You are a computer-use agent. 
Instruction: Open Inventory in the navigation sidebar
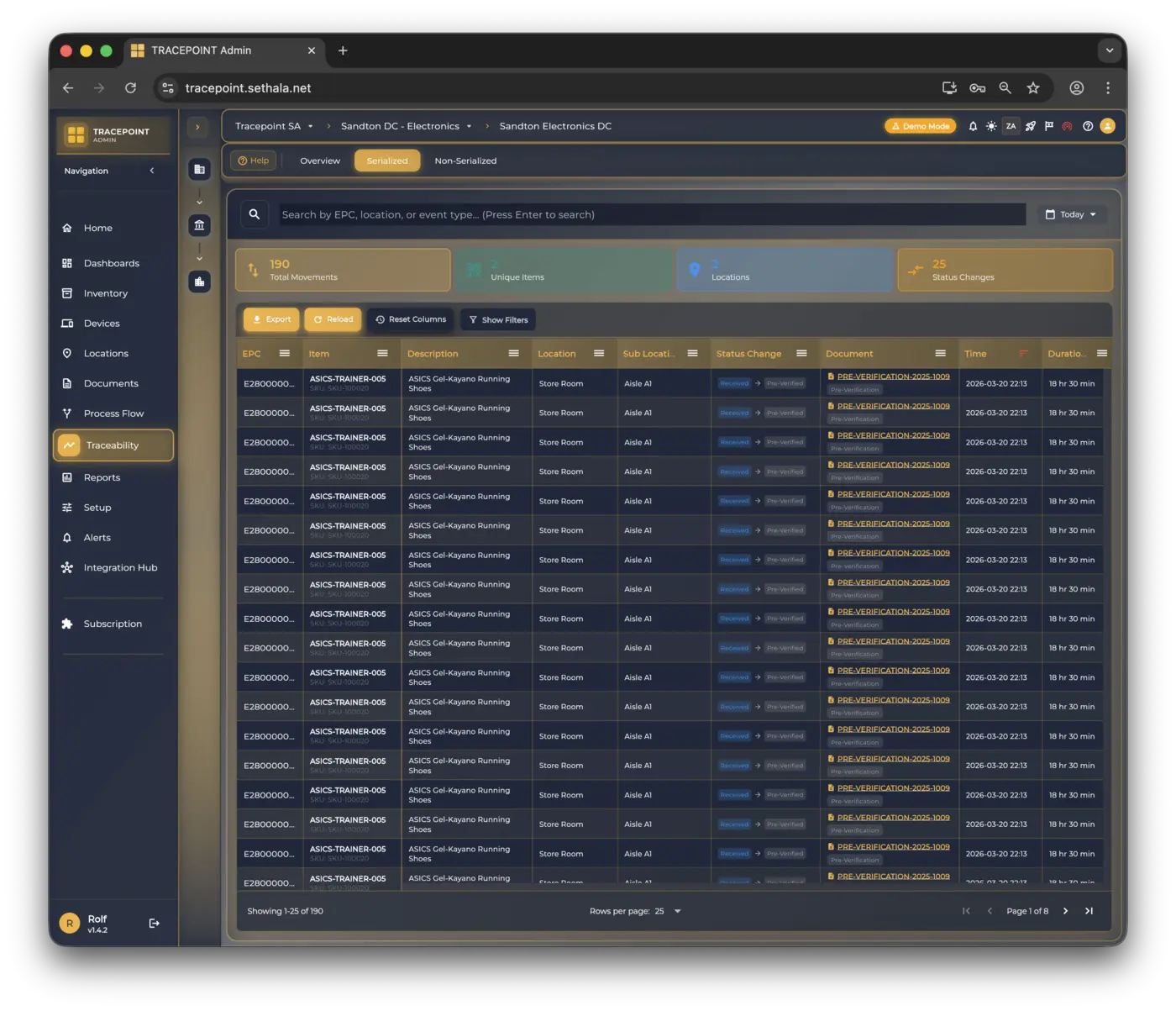point(105,293)
